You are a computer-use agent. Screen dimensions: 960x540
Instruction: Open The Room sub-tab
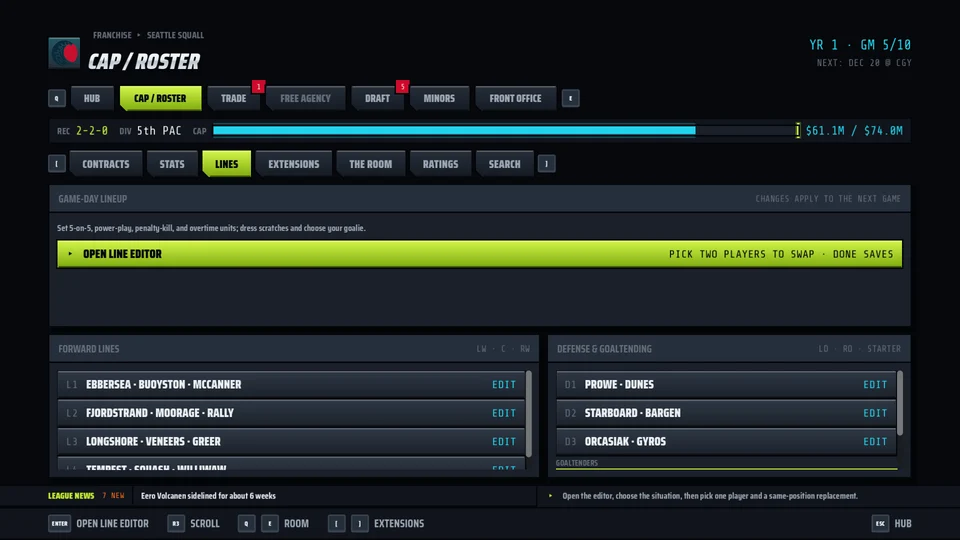click(370, 164)
